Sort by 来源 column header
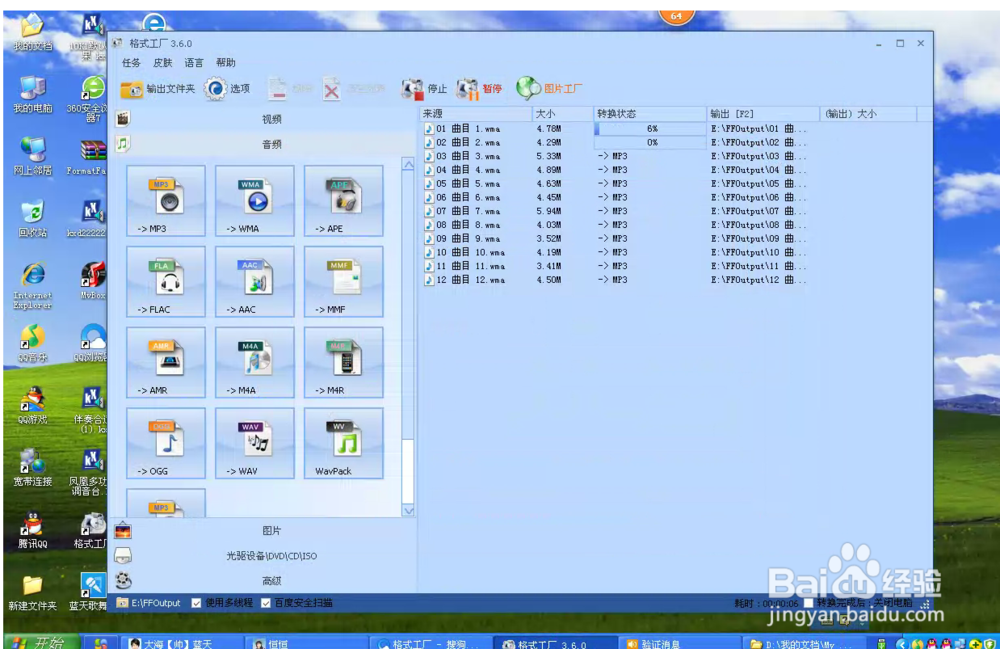 (476, 113)
